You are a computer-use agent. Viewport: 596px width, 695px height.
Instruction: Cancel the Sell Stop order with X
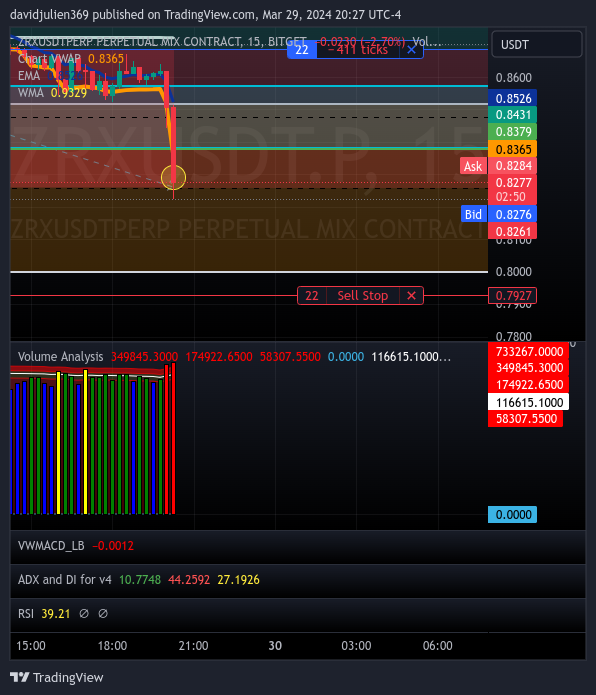(x=411, y=296)
